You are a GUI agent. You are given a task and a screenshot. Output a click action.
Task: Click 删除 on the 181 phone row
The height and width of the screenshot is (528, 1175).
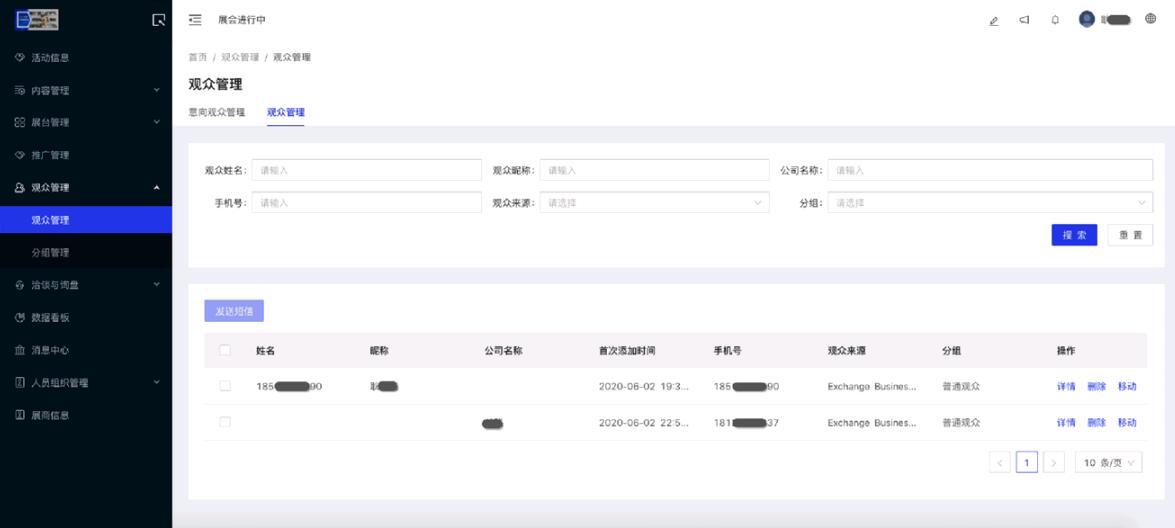(1096, 422)
